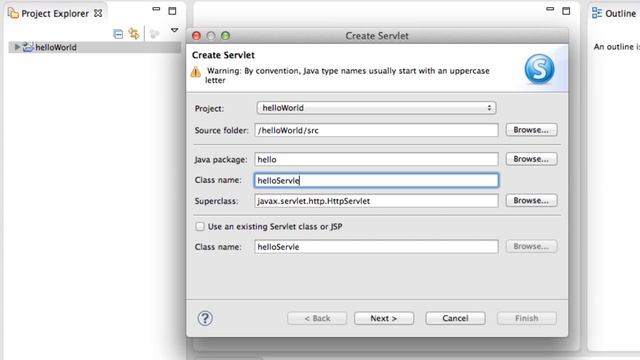Click the Outline view icon
This screenshot has width=640, height=360.
[x=597, y=13]
